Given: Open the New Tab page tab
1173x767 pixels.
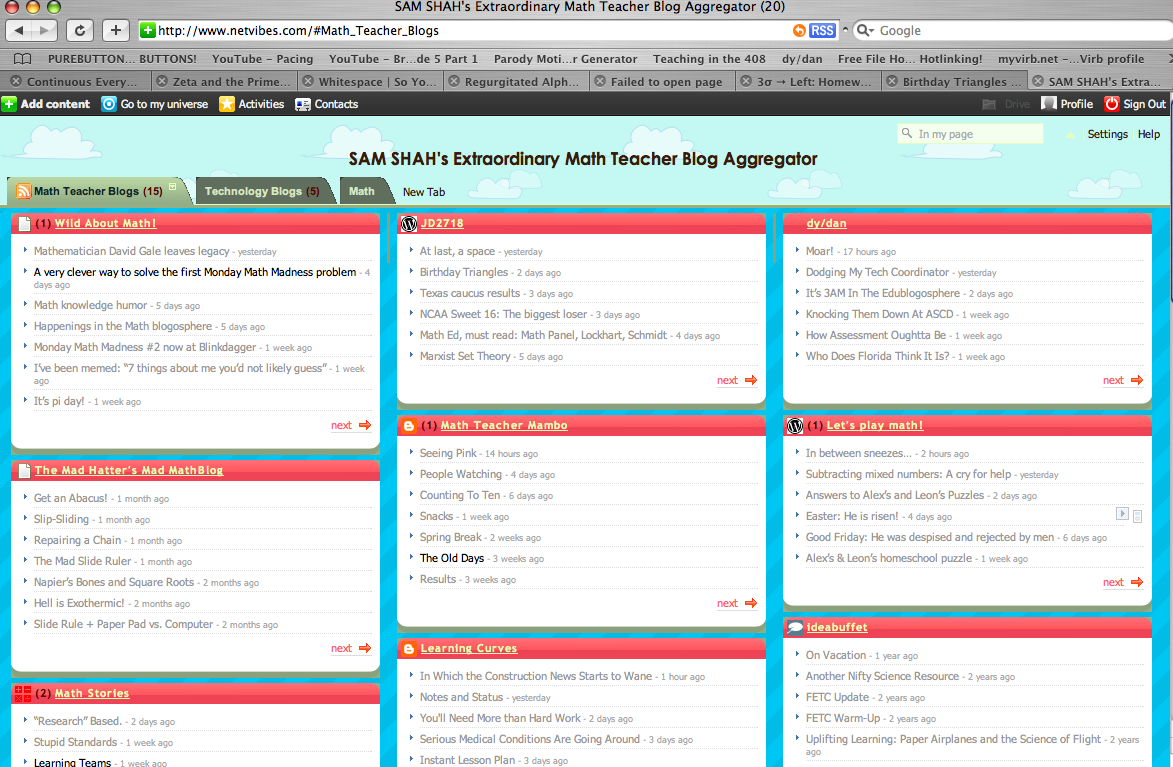Looking at the screenshot, I should (x=424, y=192).
